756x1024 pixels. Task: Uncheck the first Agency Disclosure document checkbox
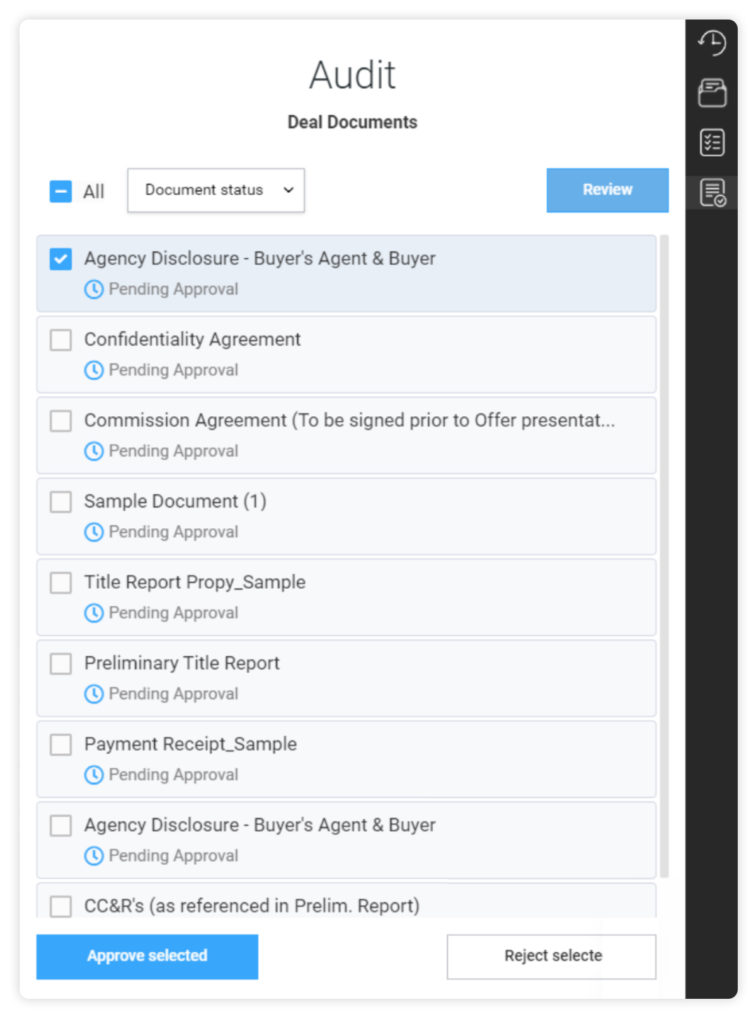61,259
